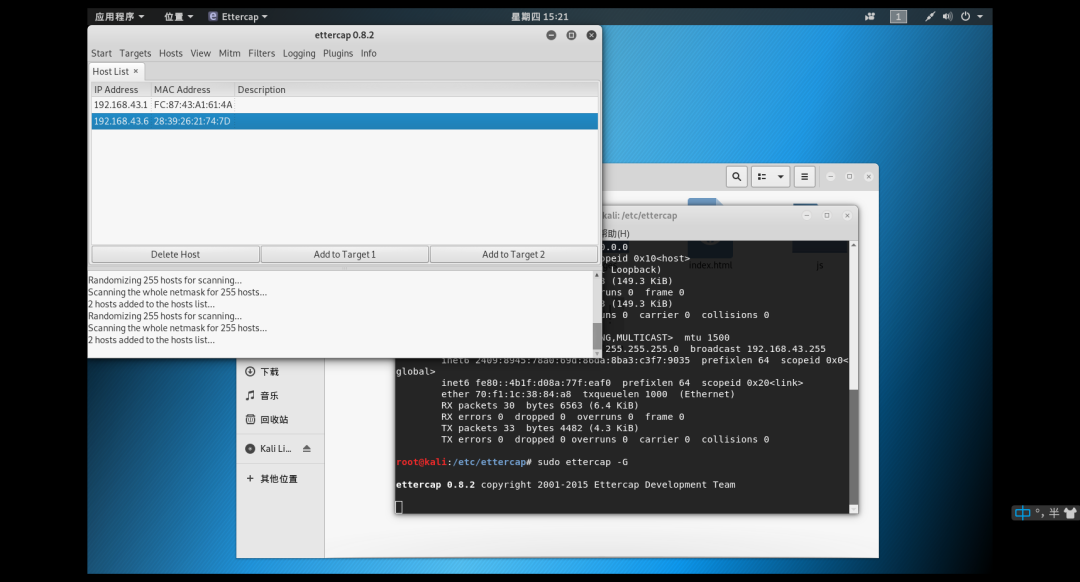Click the volume icon in top bar
This screenshot has width=1080, height=582.
pyautogui.click(x=948, y=17)
